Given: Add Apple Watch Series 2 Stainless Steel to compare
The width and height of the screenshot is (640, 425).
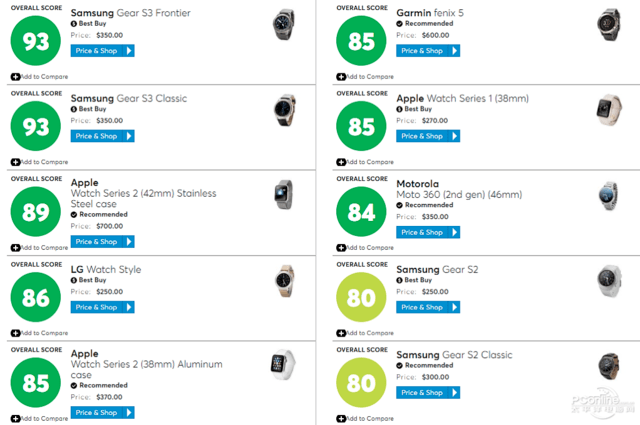Looking at the screenshot, I should [x=15, y=248].
